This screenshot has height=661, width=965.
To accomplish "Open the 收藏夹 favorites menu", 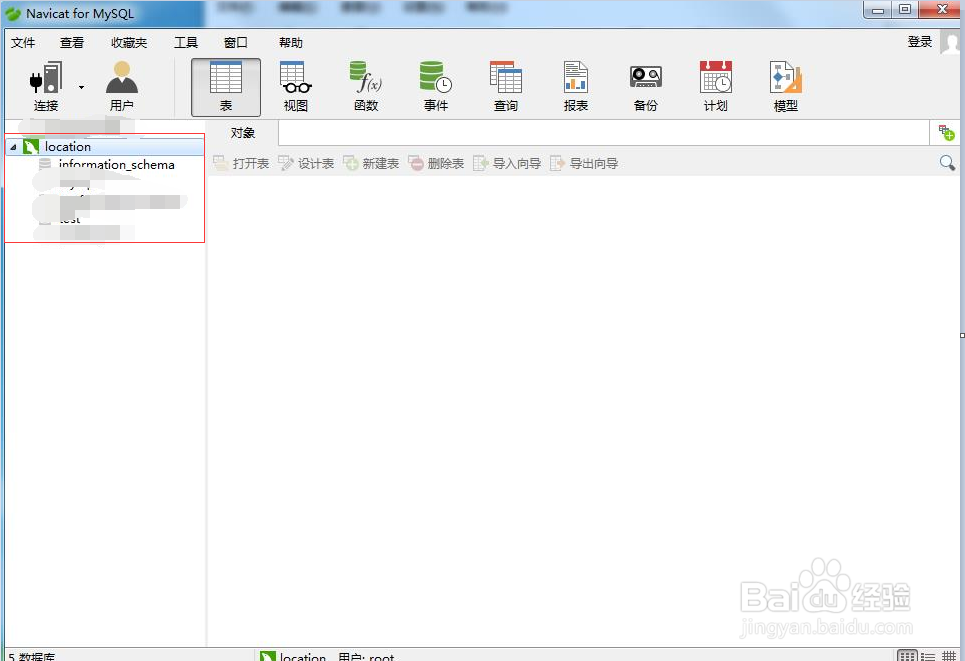I will pyautogui.click(x=129, y=42).
